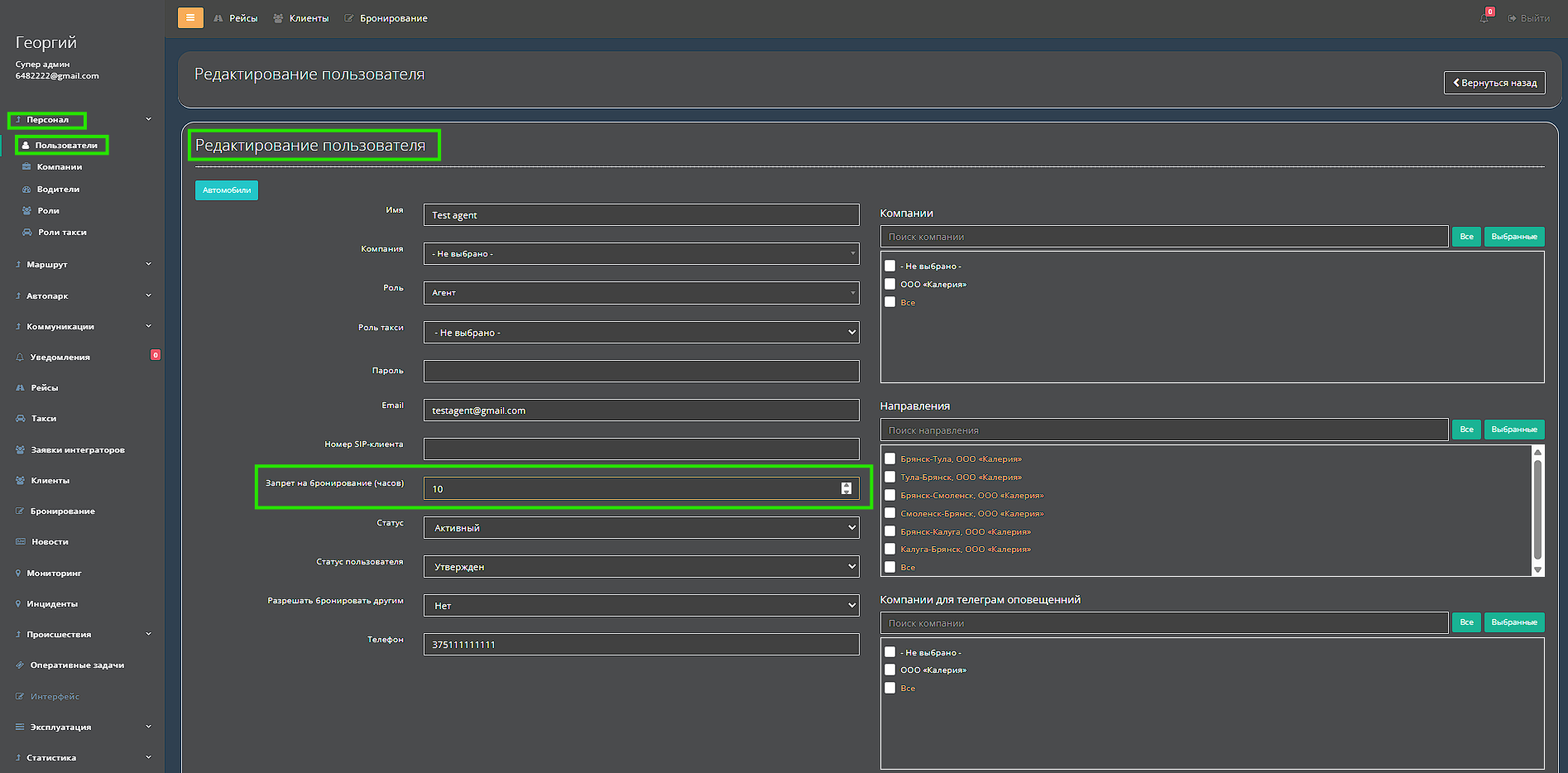Click the Направления list scrollbar down arrow

[x=1537, y=569]
